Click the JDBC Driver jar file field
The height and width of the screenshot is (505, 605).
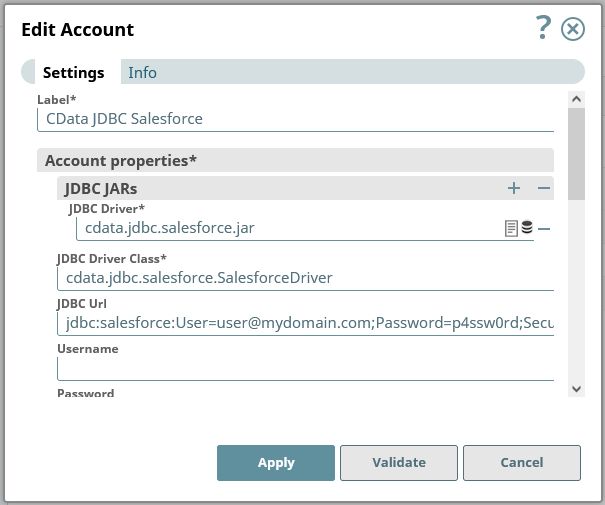(x=290, y=229)
